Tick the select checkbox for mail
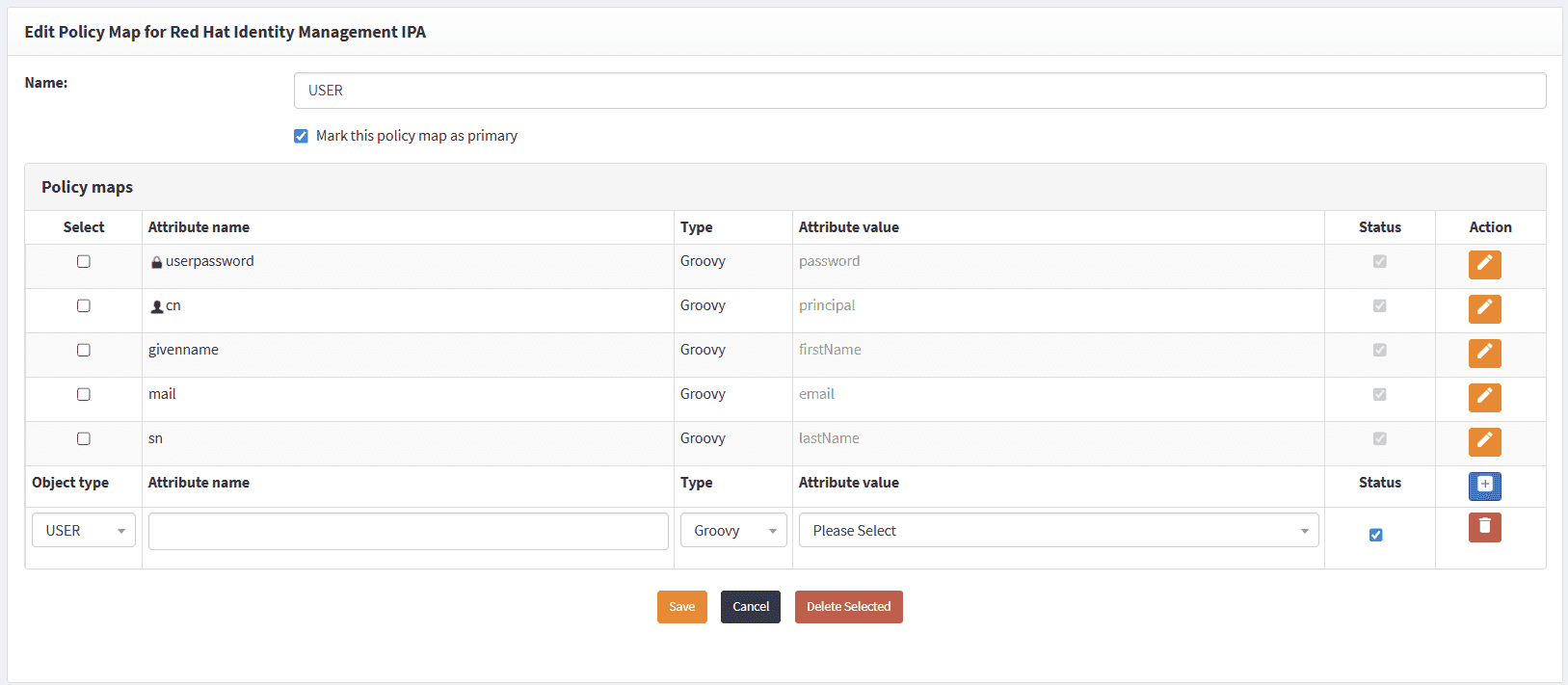The image size is (1568, 685). [x=84, y=394]
